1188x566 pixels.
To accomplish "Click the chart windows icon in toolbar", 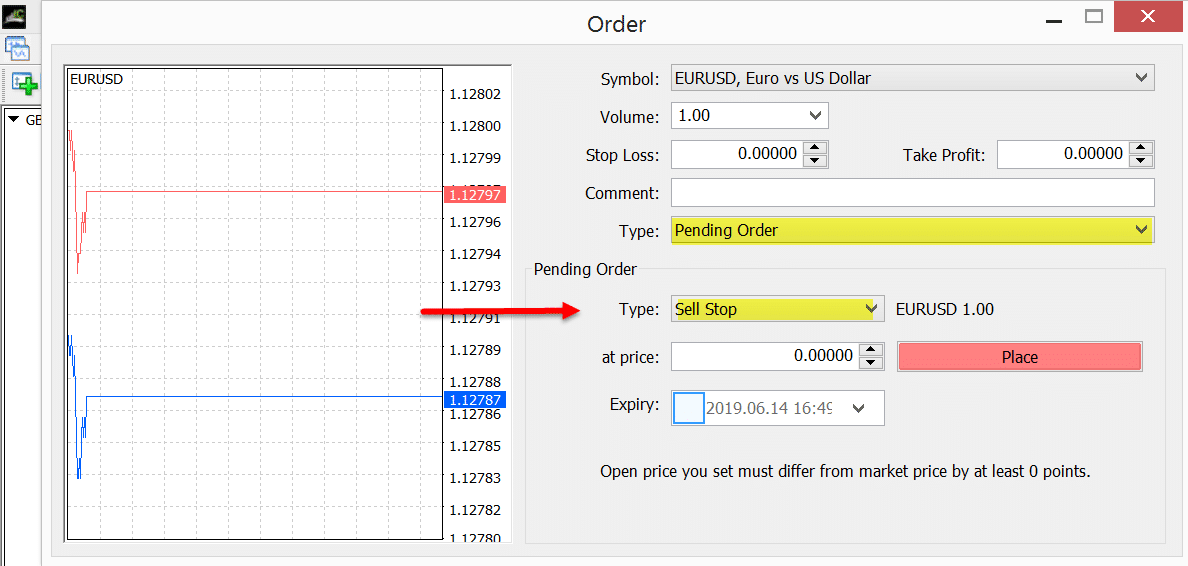I will pyautogui.click(x=18, y=50).
